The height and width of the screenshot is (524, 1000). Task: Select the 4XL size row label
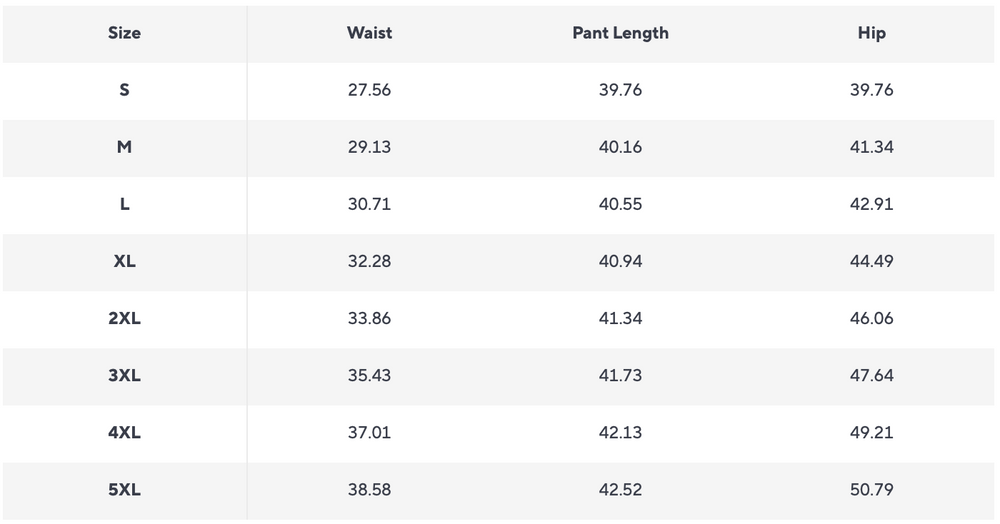[x=124, y=433]
